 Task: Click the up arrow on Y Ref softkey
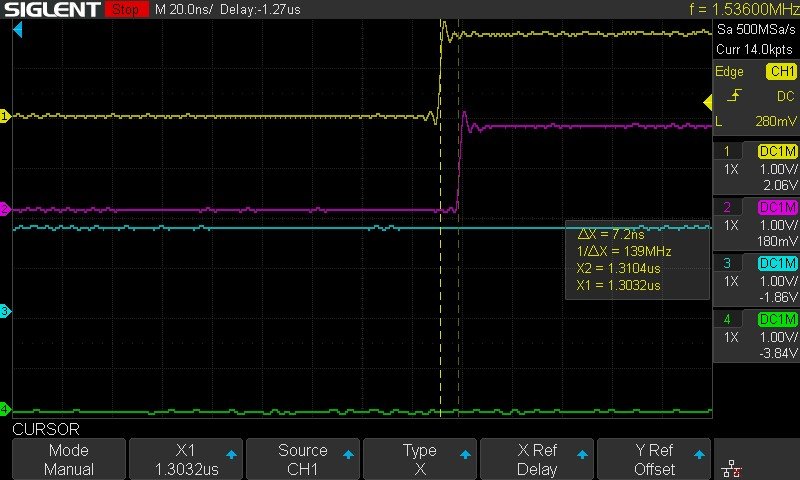coord(699,454)
